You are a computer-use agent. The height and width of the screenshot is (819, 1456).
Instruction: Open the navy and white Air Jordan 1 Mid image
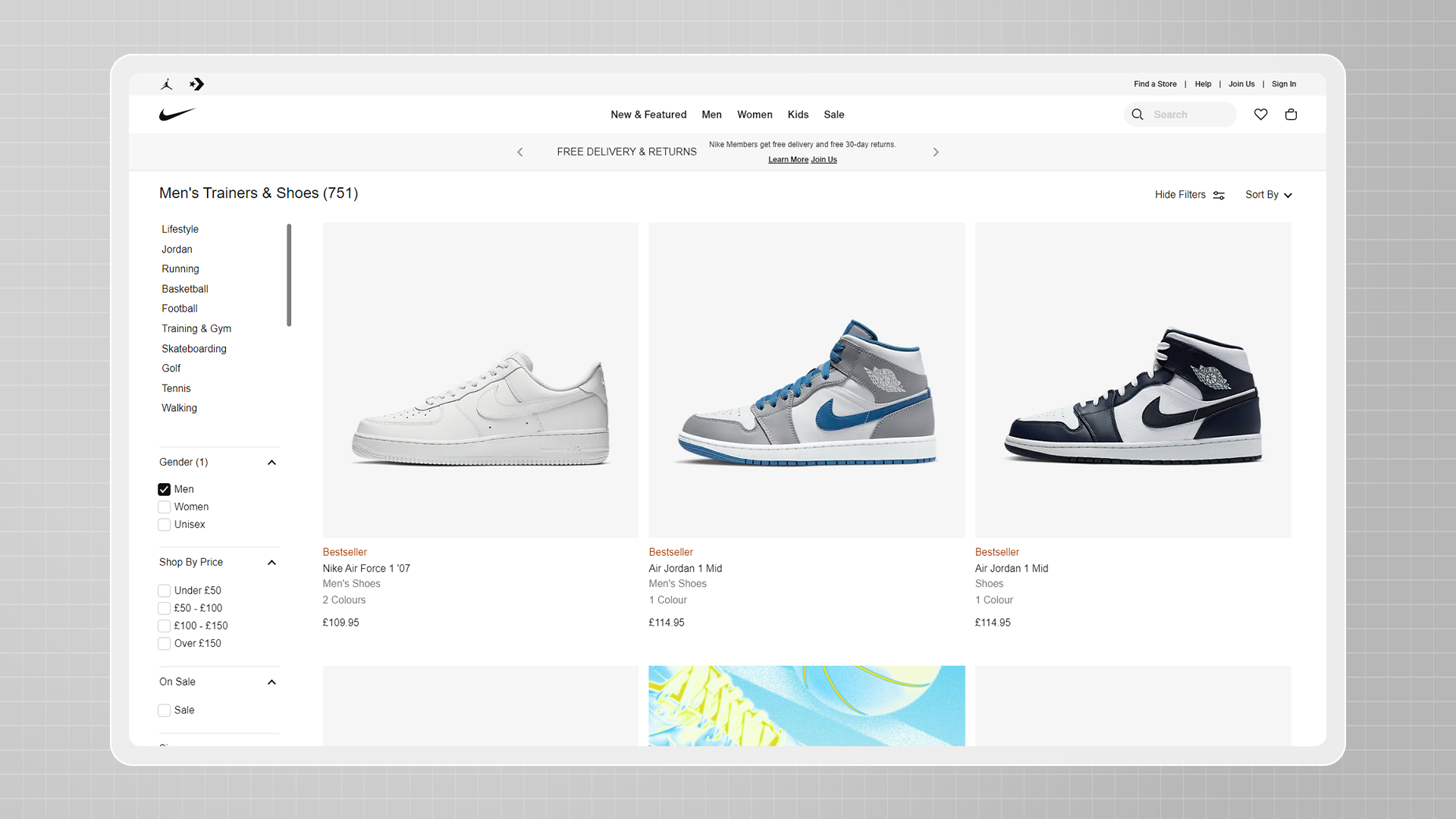[x=1133, y=380]
